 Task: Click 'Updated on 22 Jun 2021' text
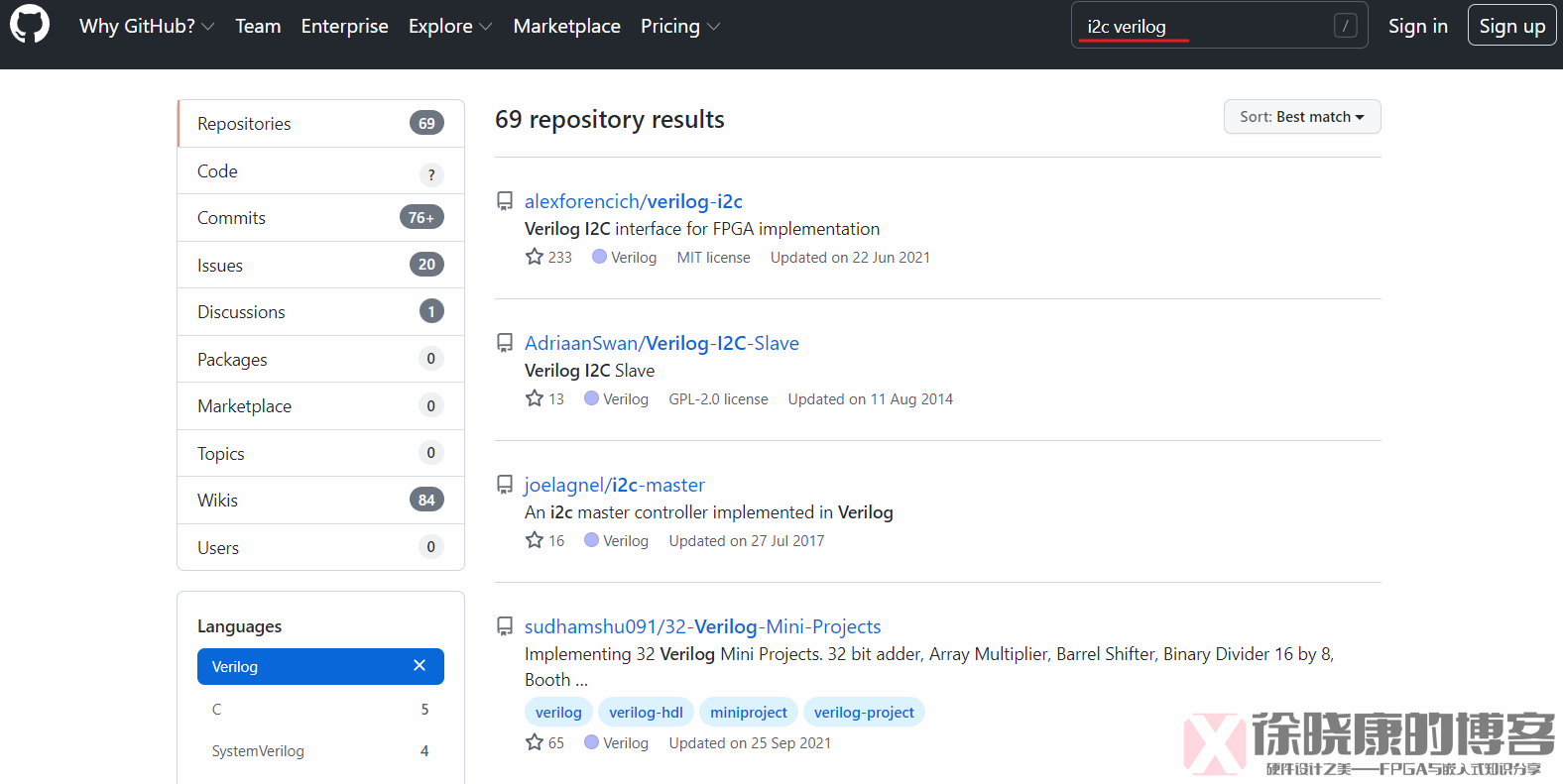[850, 257]
